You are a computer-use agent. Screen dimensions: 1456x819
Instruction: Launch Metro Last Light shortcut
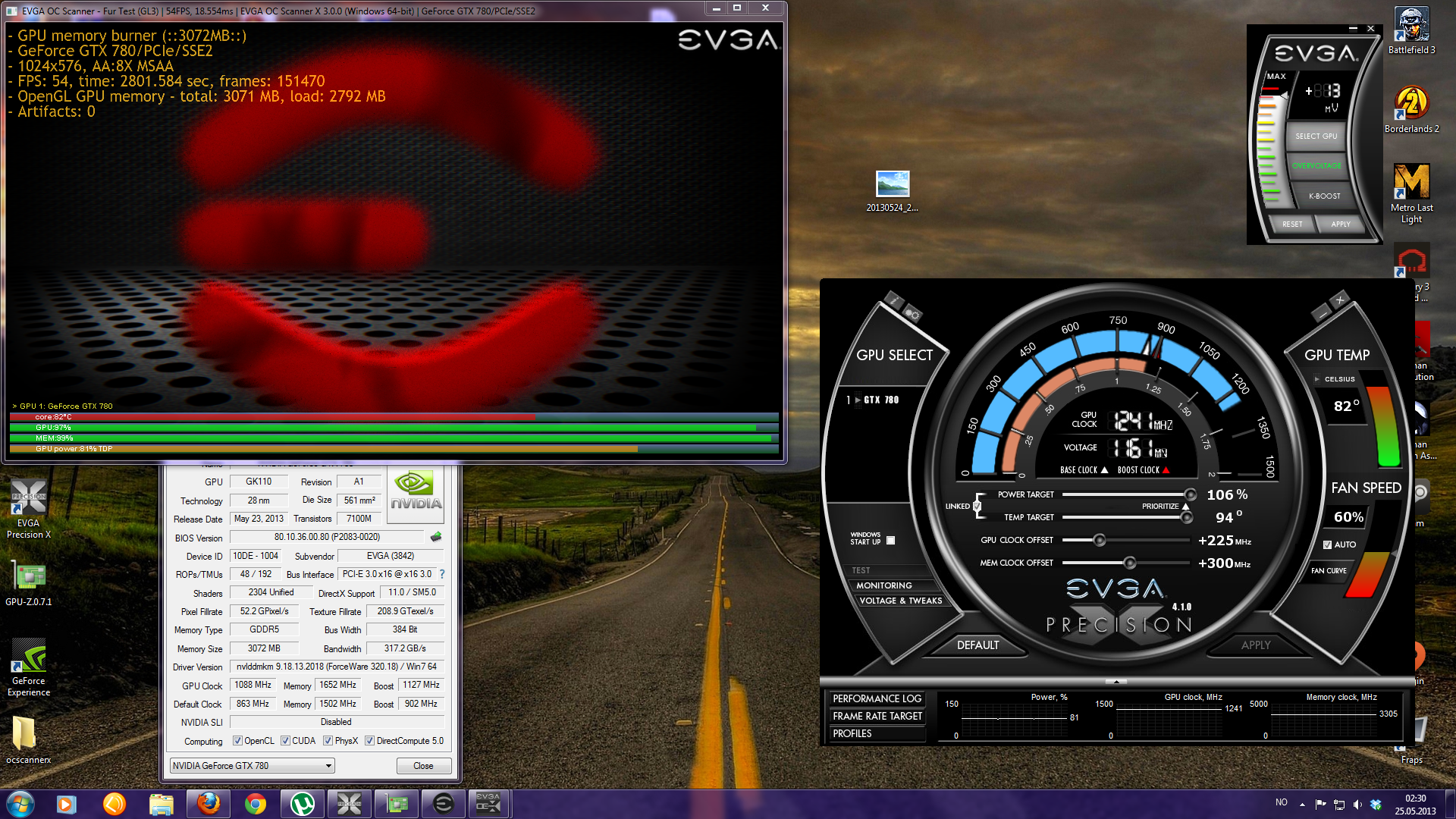pos(1411,193)
